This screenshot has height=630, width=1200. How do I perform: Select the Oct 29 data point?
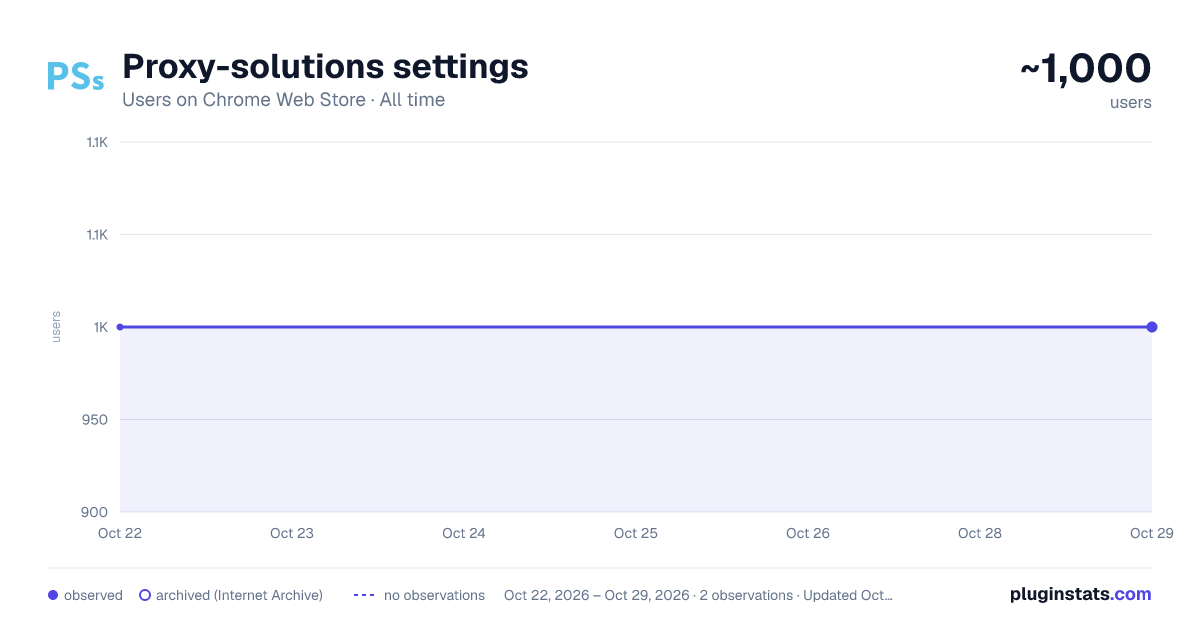click(1152, 327)
